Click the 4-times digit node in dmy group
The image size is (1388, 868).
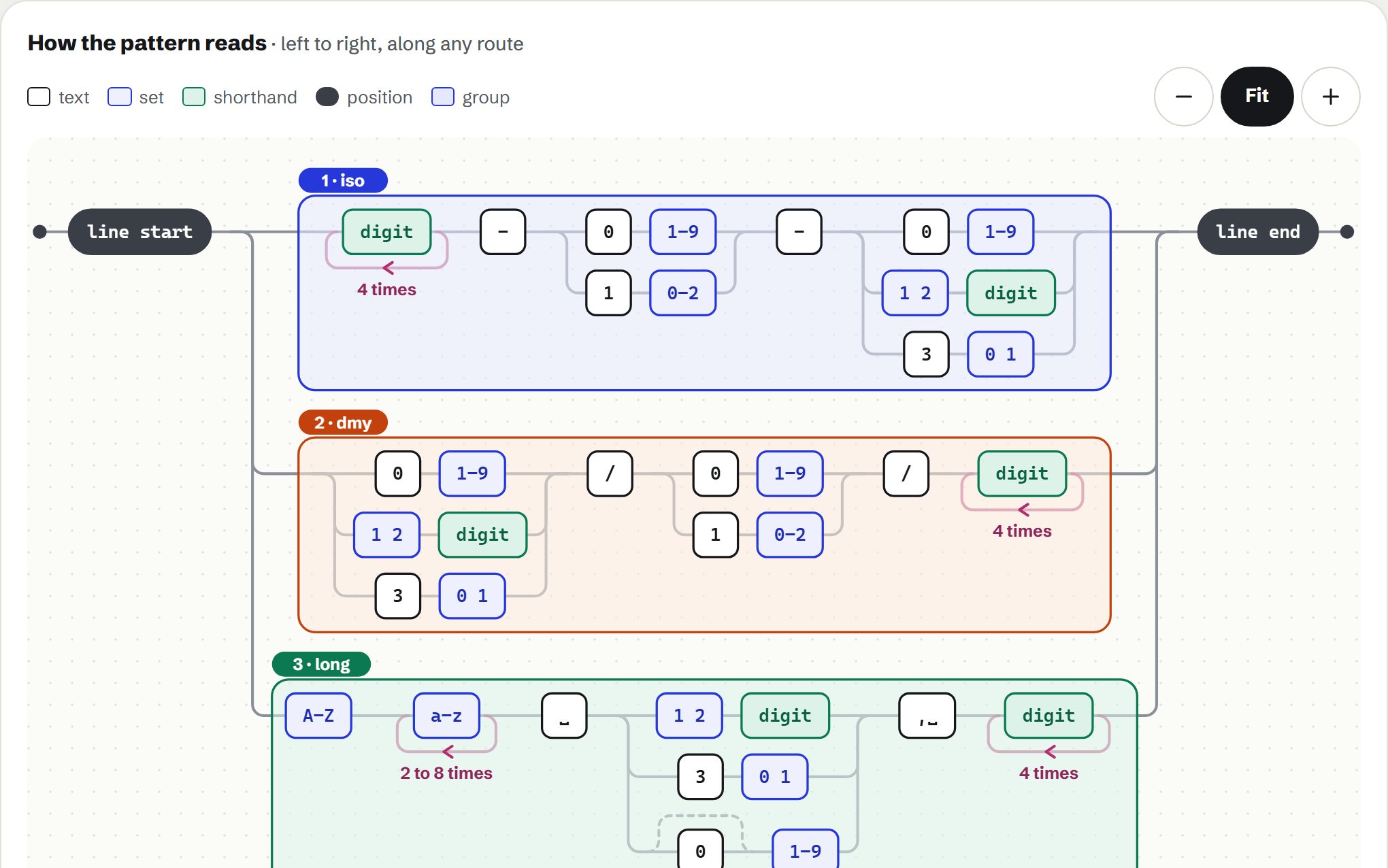tap(1022, 473)
